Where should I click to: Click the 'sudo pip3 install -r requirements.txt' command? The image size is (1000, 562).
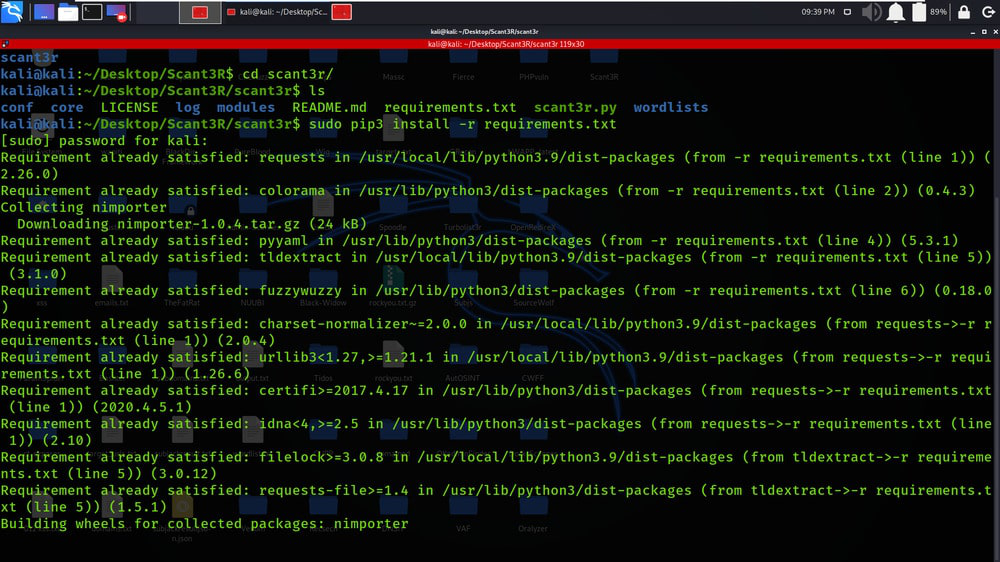(463, 124)
